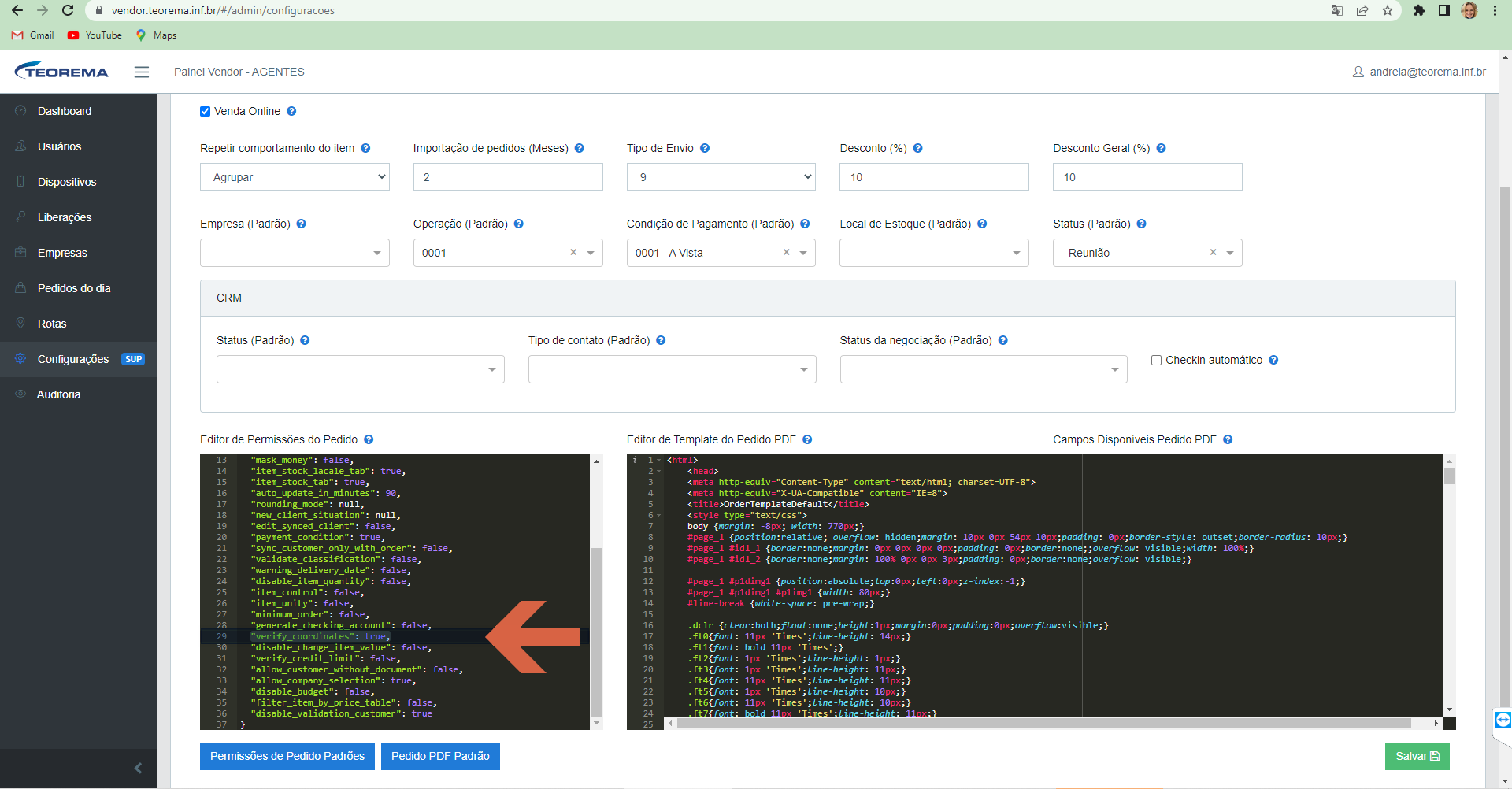The image size is (1512, 789).
Task: Click the PDF template editor horizontal scrollbar
Action: [1043, 723]
